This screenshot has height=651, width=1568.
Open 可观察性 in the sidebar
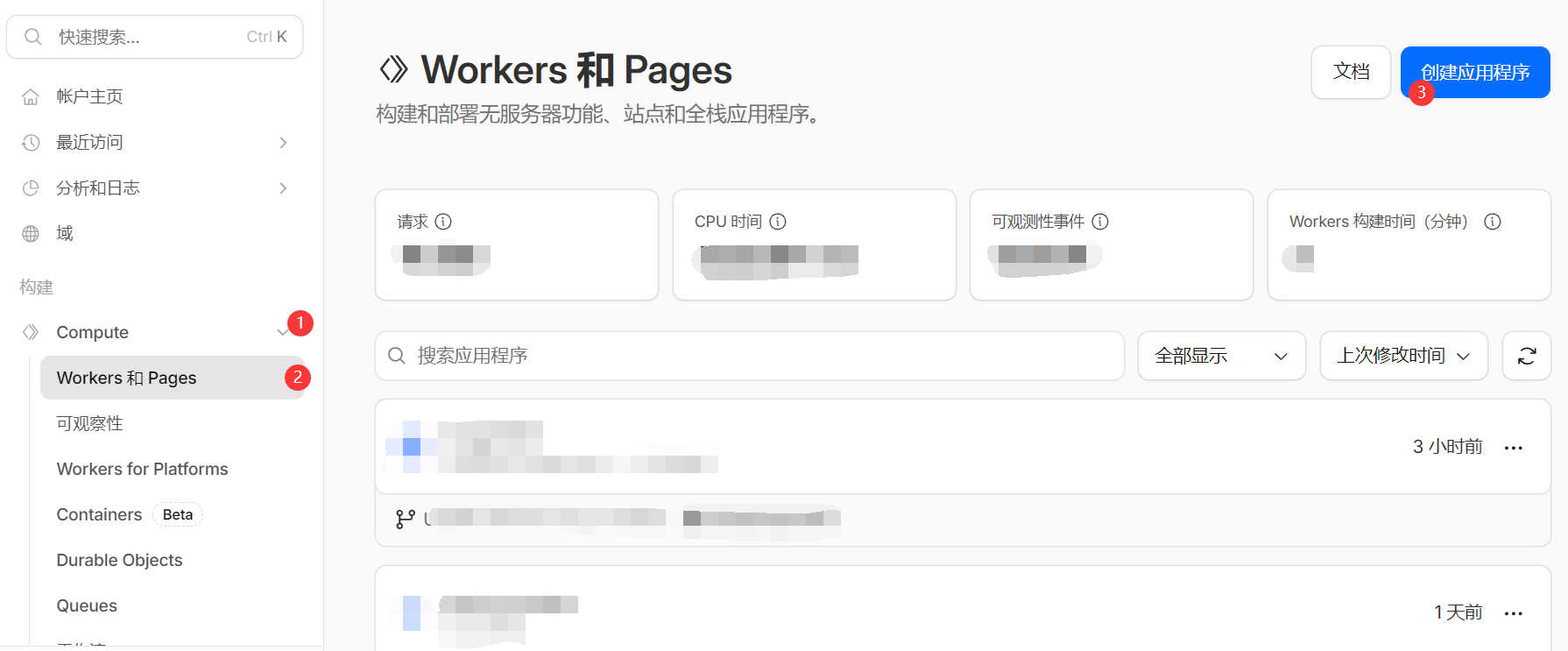tap(89, 423)
